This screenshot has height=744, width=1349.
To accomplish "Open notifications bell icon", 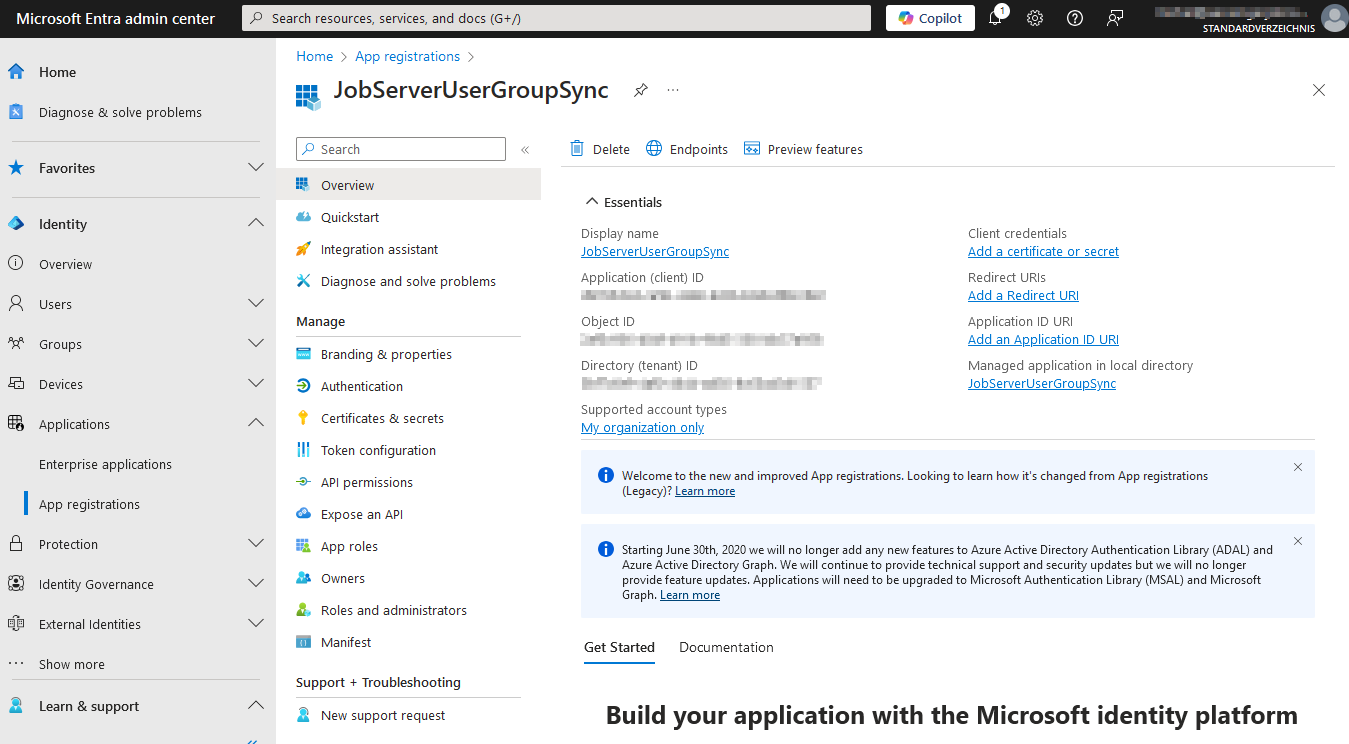I will (995, 18).
